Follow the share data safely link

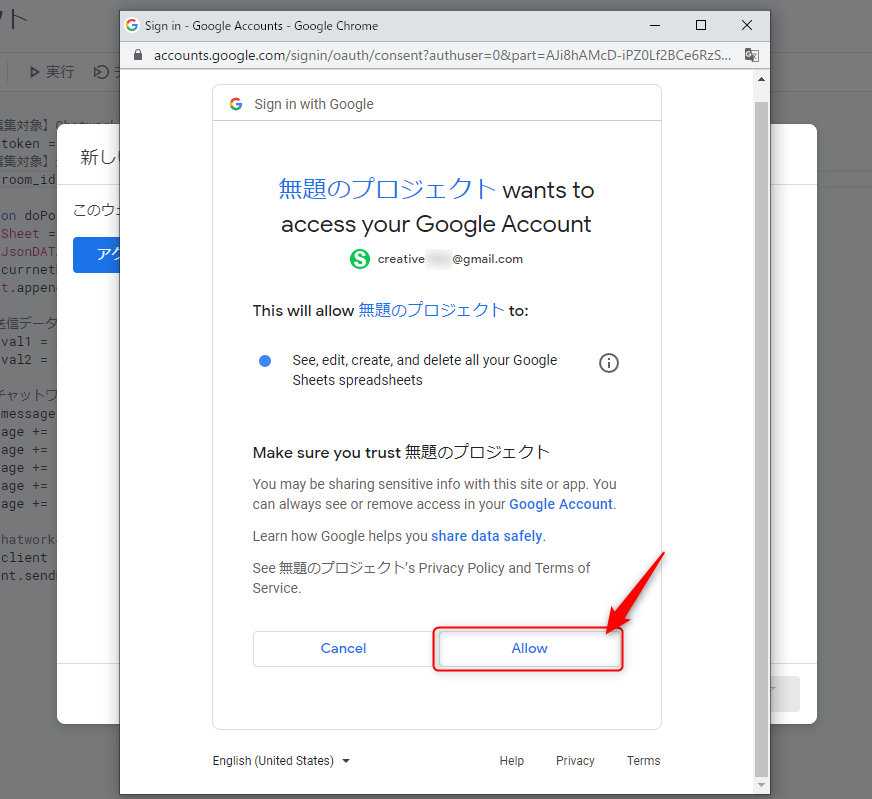click(x=487, y=536)
